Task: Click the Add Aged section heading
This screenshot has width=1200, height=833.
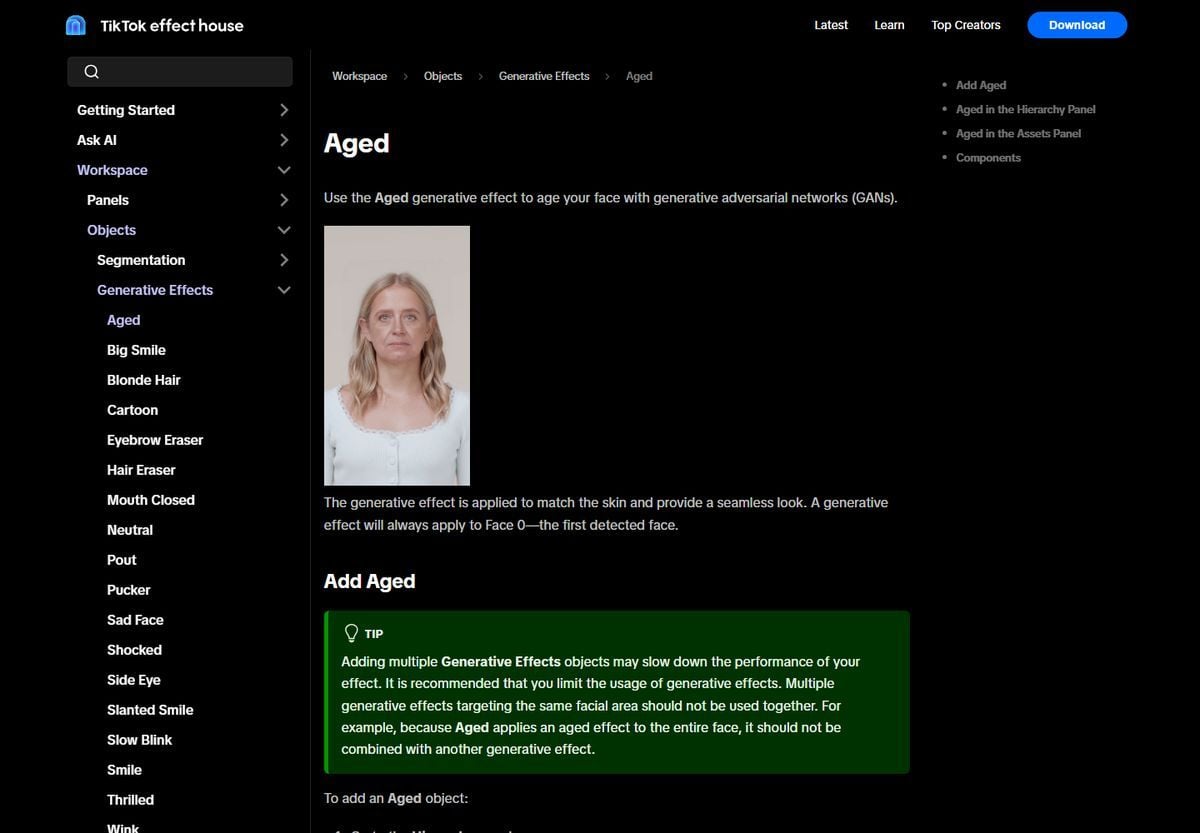Action: (x=370, y=581)
